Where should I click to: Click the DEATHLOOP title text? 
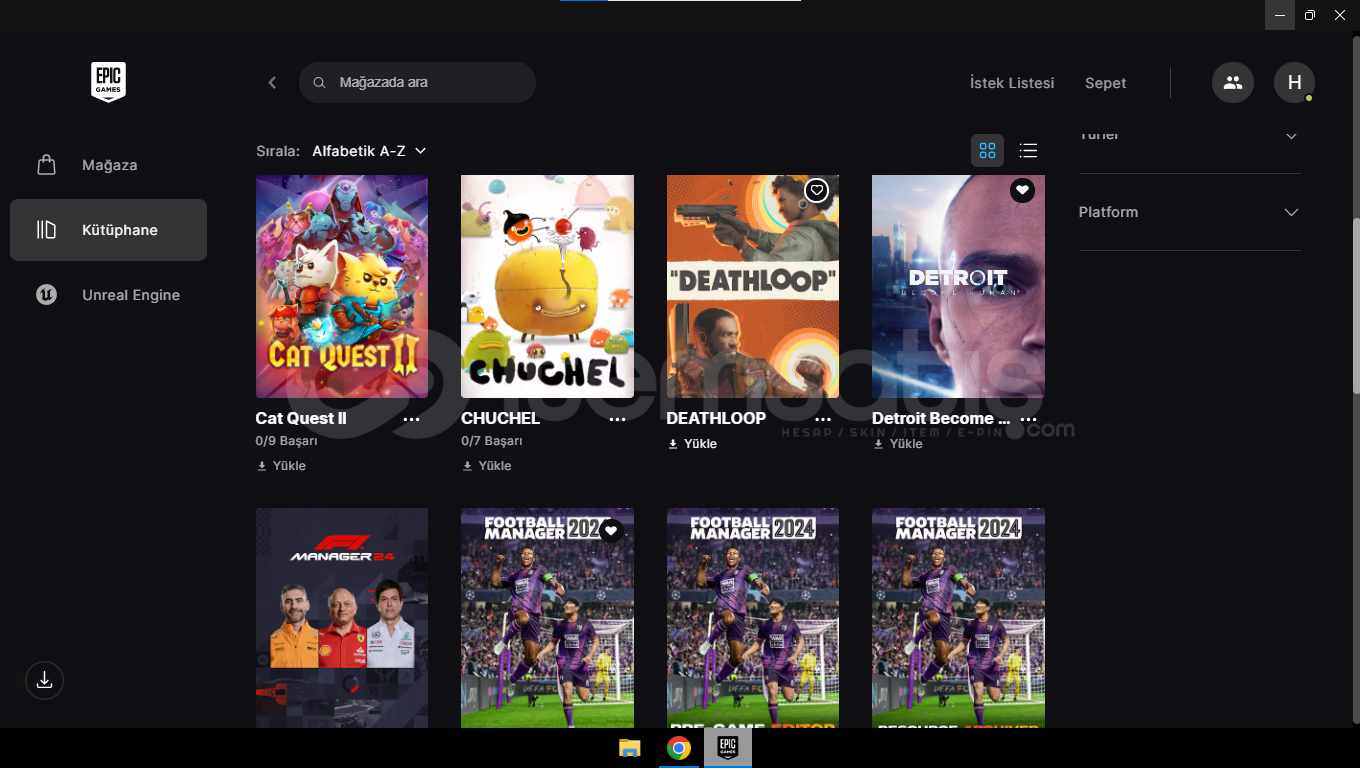(716, 418)
